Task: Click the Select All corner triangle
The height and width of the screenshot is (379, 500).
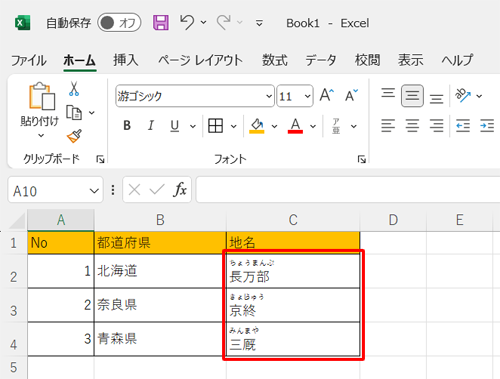Action: click(x=16, y=220)
